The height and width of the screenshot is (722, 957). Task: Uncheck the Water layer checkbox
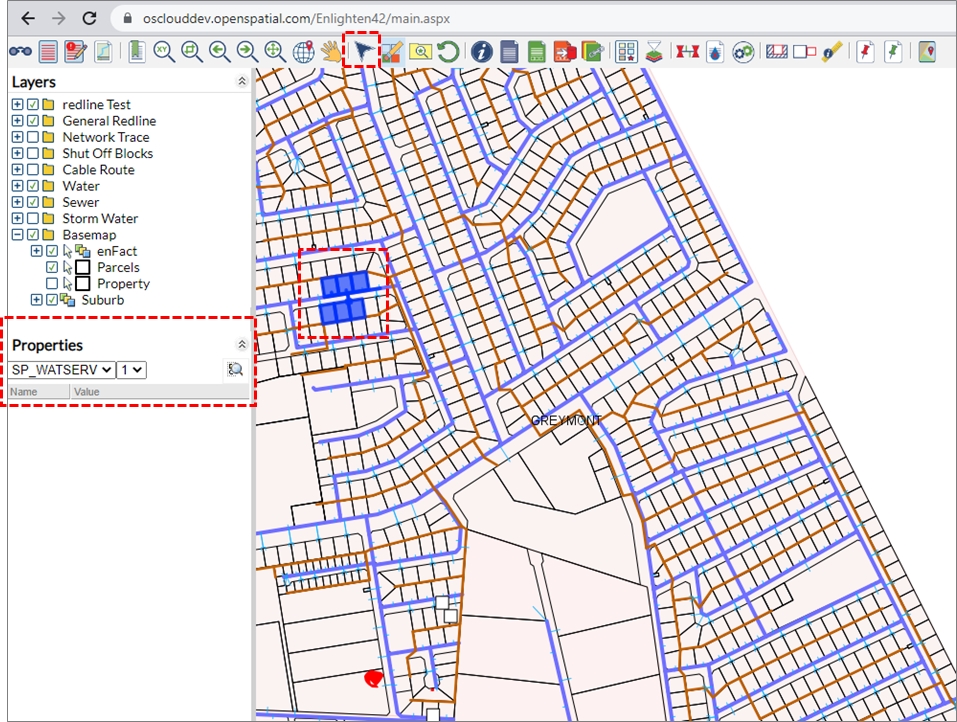tap(33, 186)
